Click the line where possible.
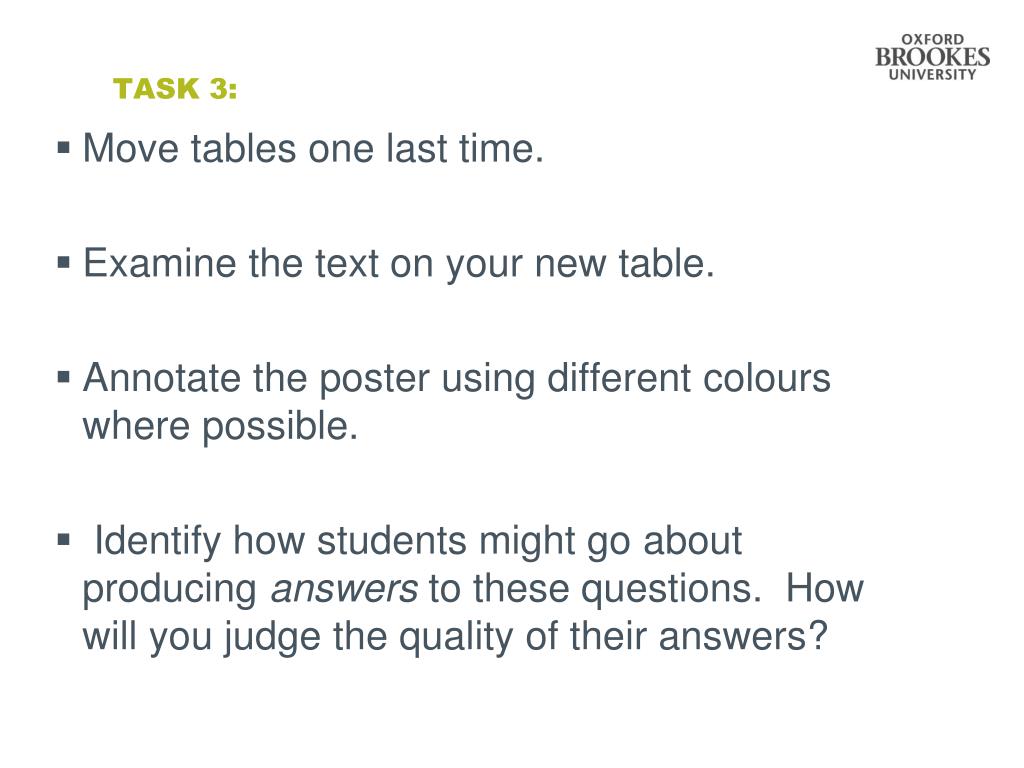 pyautogui.click(x=220, y=428)
